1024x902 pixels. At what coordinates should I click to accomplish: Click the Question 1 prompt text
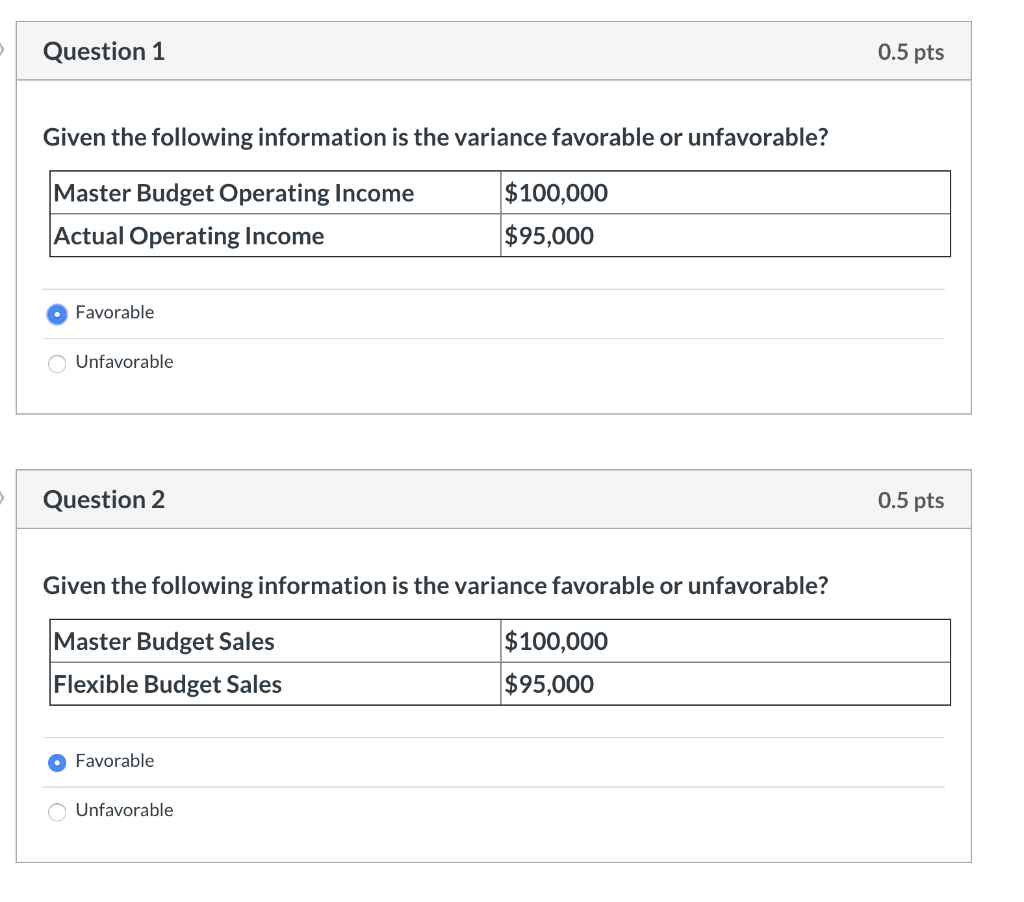[435, 137]
